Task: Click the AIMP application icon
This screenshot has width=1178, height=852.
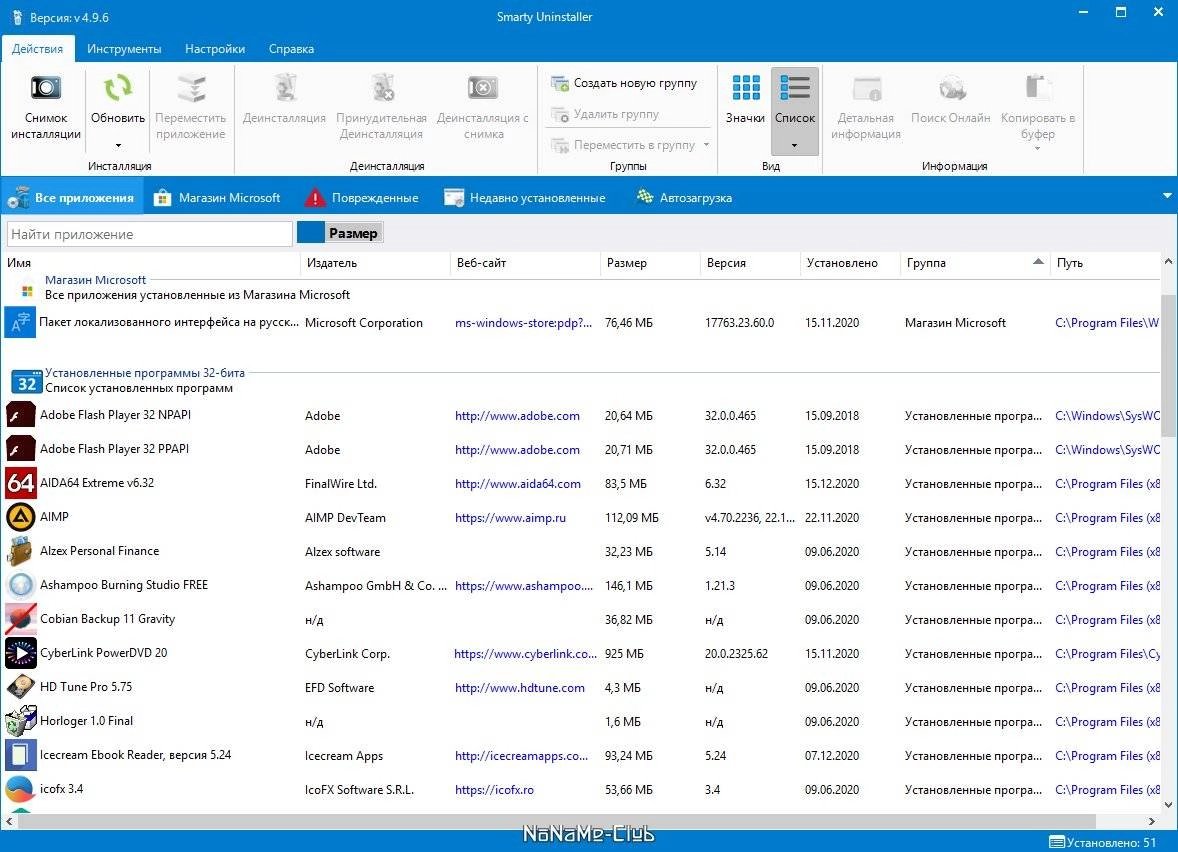Action: 20,517
